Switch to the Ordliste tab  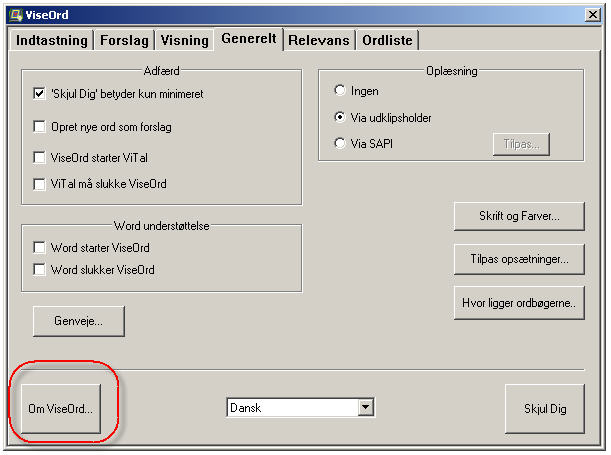pos(387,40)
